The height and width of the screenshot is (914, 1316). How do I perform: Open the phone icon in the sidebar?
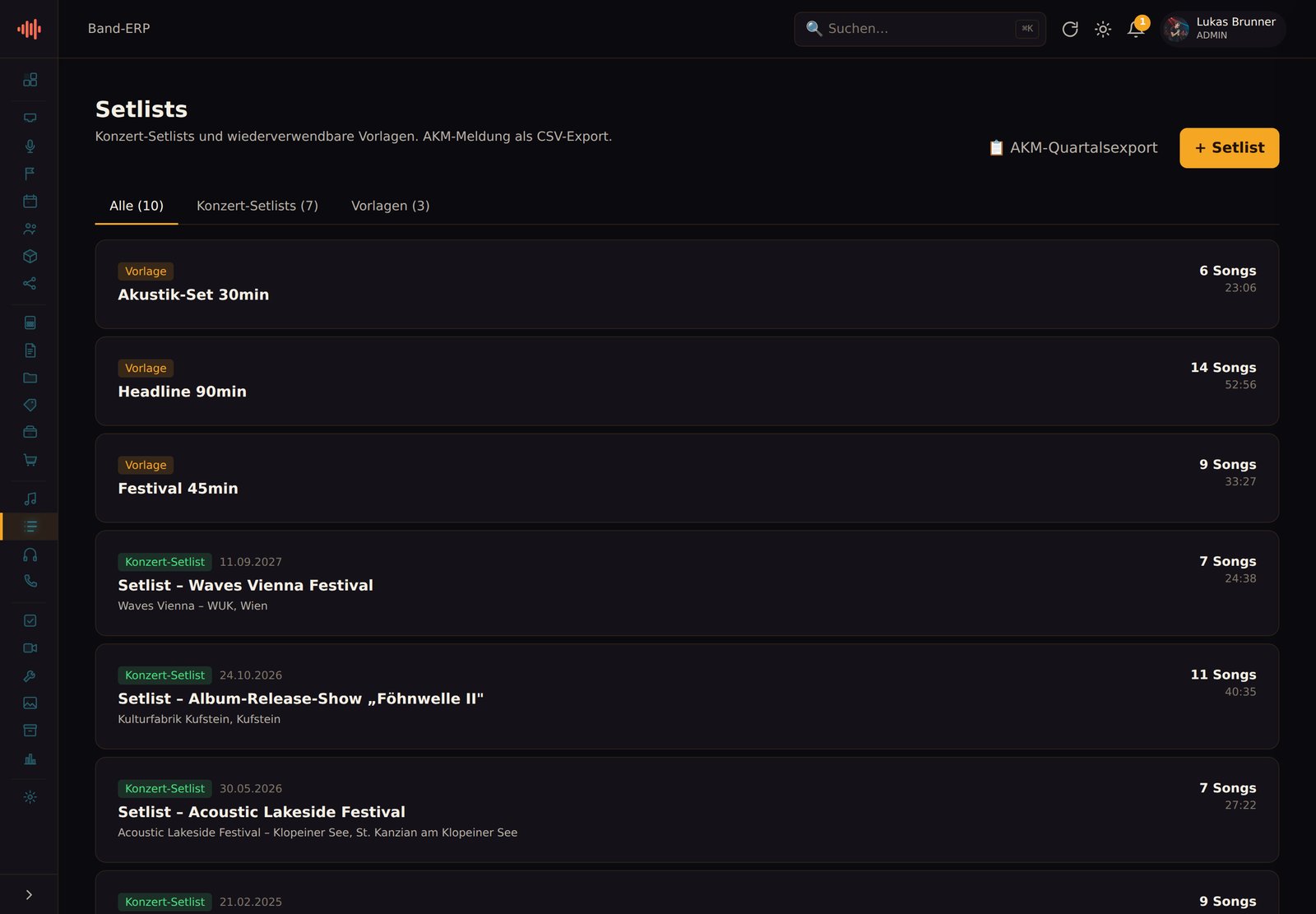30,581
